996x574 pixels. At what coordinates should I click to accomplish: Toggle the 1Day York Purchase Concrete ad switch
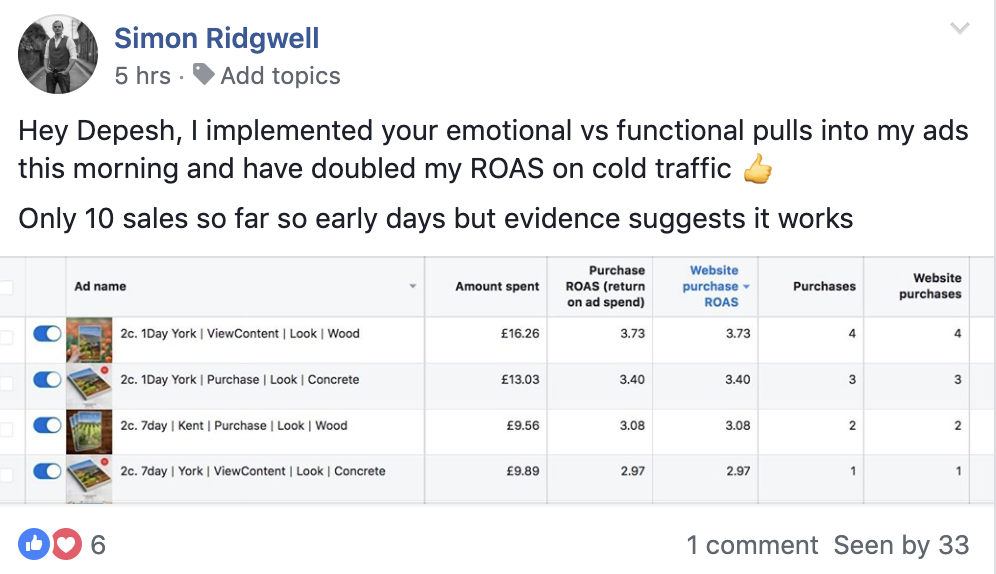pos(47,380)
